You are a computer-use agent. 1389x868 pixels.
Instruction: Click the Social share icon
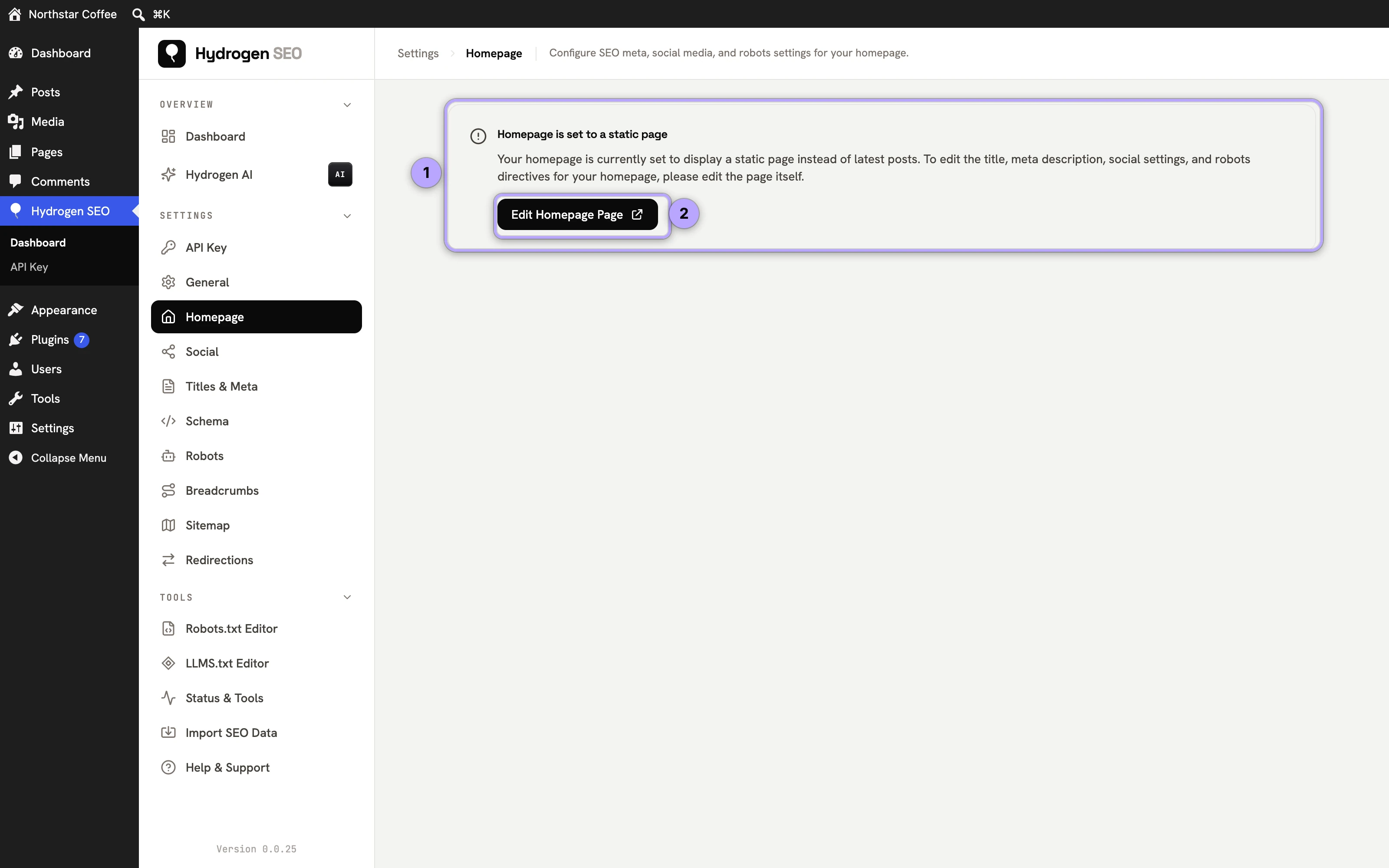coord(168,352)
